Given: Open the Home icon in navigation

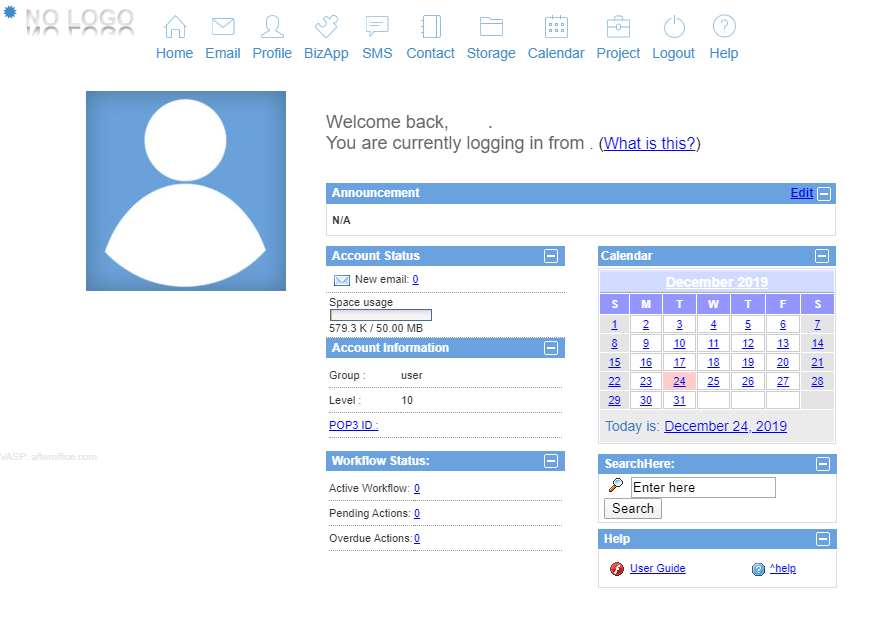Looking at the screenshot, I should tap(175, 27).
